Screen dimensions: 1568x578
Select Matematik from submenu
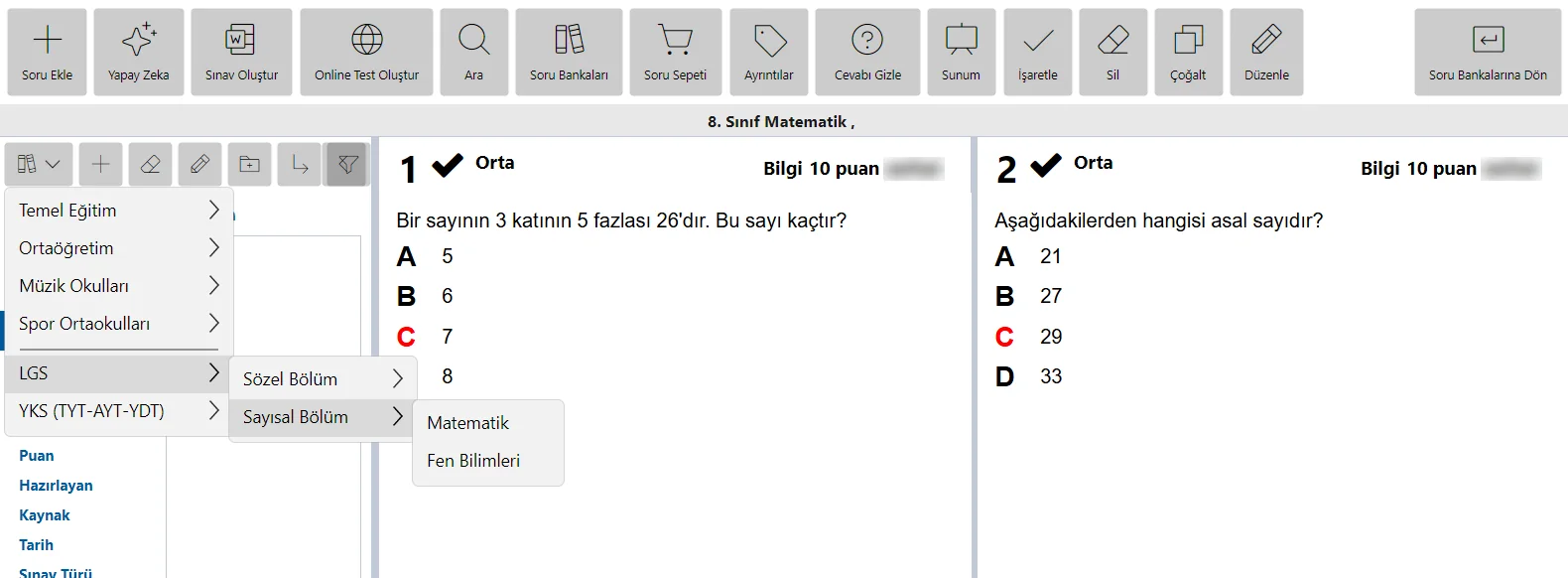point(488,423)
